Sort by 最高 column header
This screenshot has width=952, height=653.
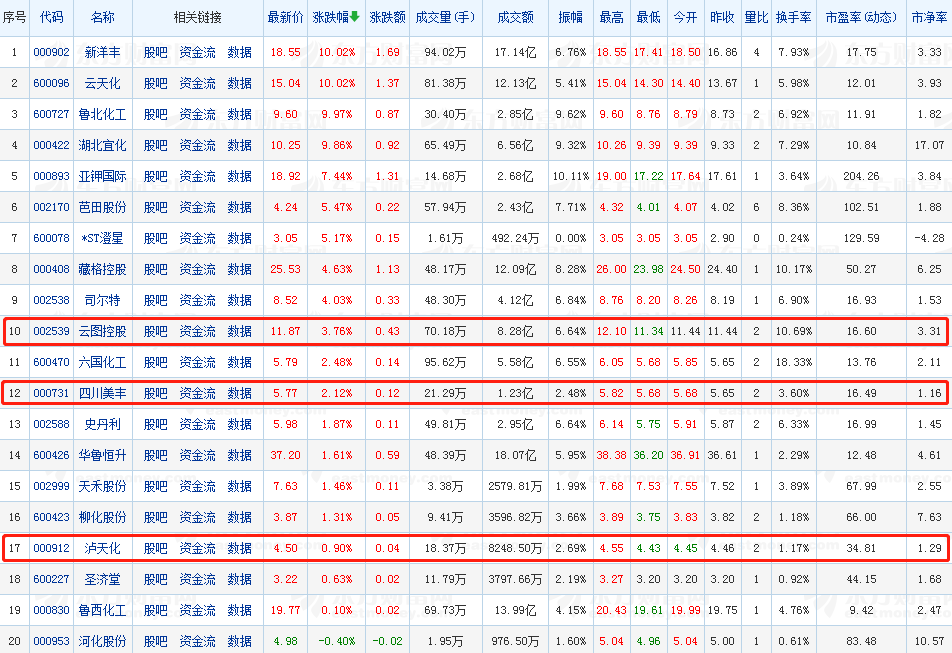click(x=611, y=18)
